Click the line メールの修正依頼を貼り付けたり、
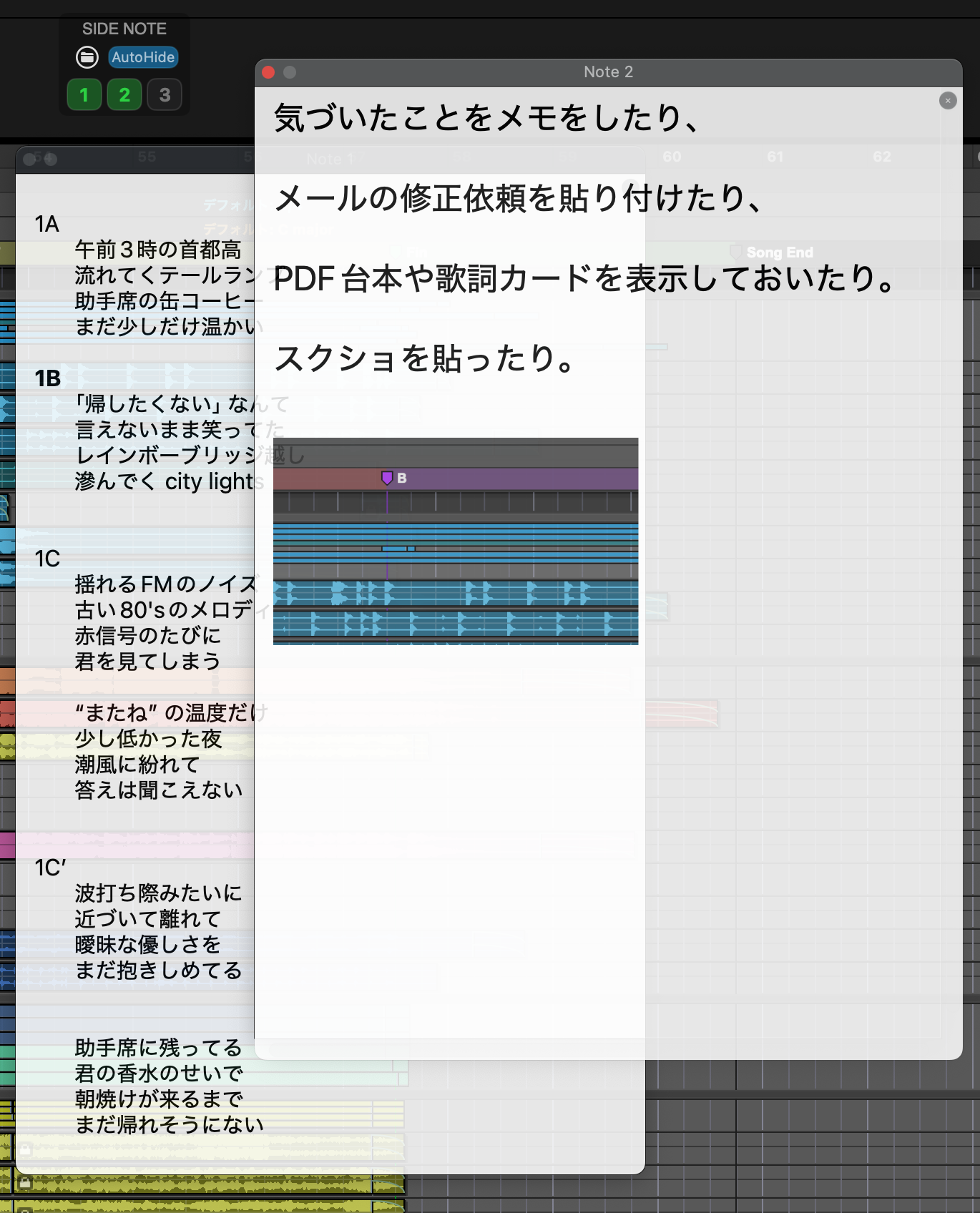Viewport: 980px width, 1213px height. 518,198
